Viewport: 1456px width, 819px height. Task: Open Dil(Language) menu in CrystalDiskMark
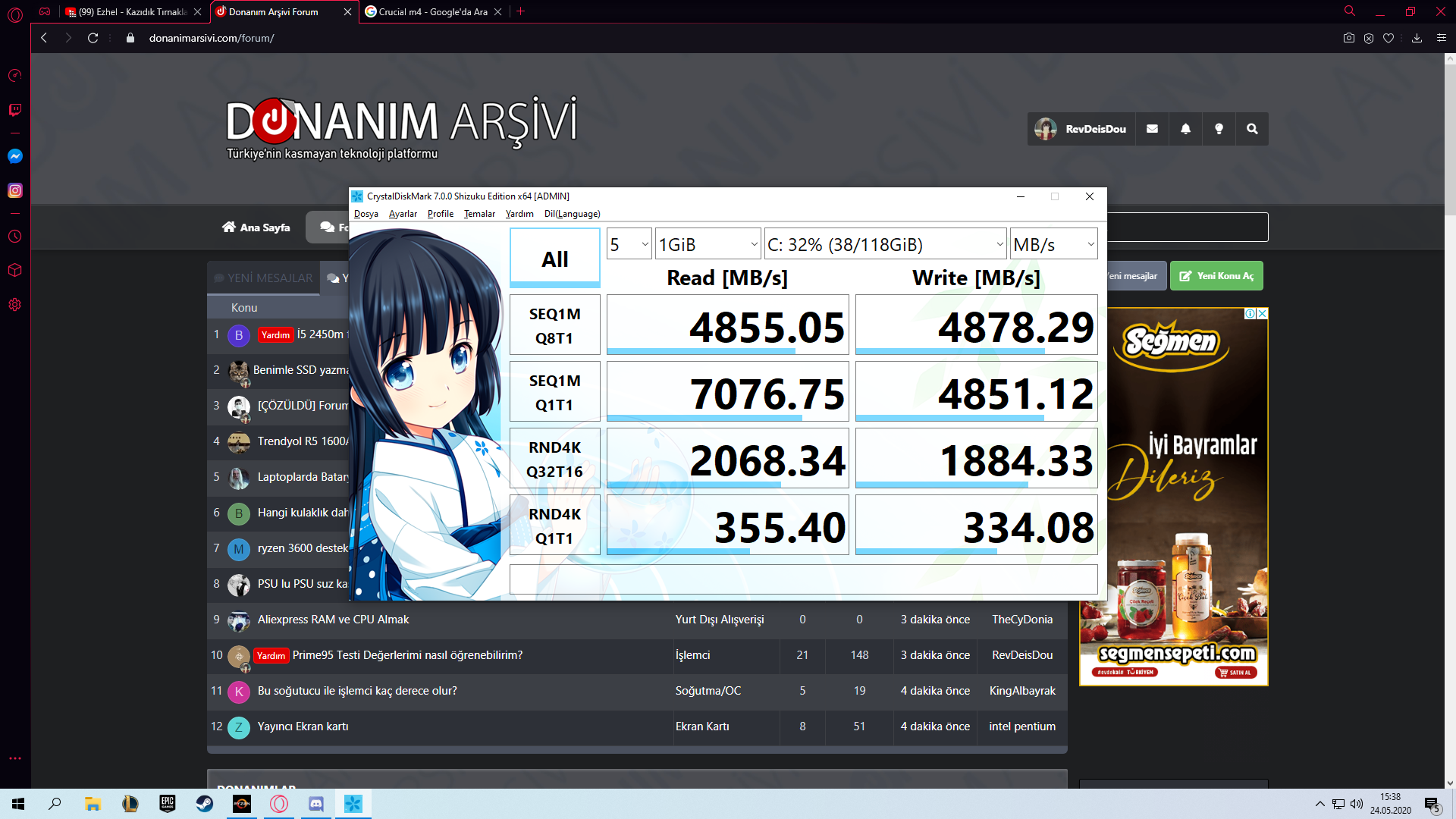pos(572,214)
